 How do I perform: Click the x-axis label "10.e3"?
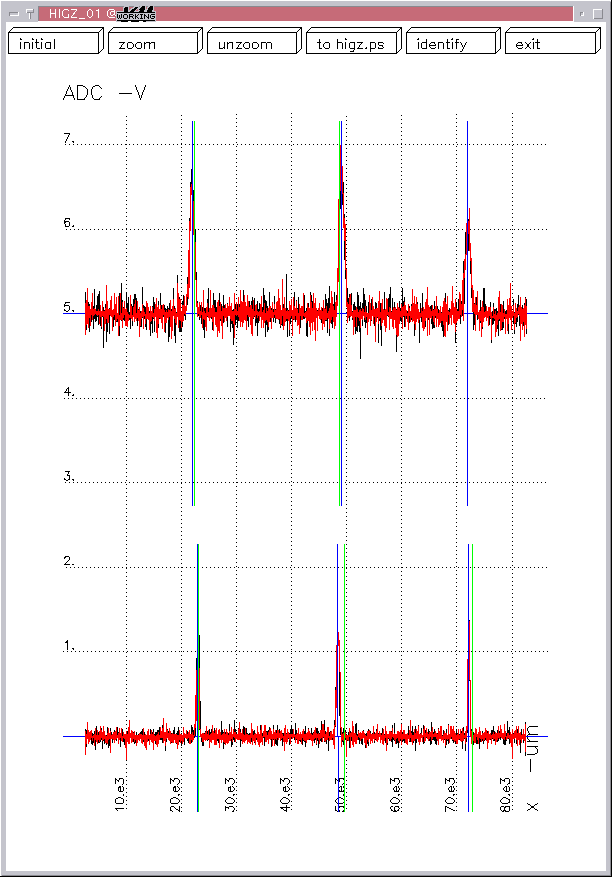click(120, 794)
